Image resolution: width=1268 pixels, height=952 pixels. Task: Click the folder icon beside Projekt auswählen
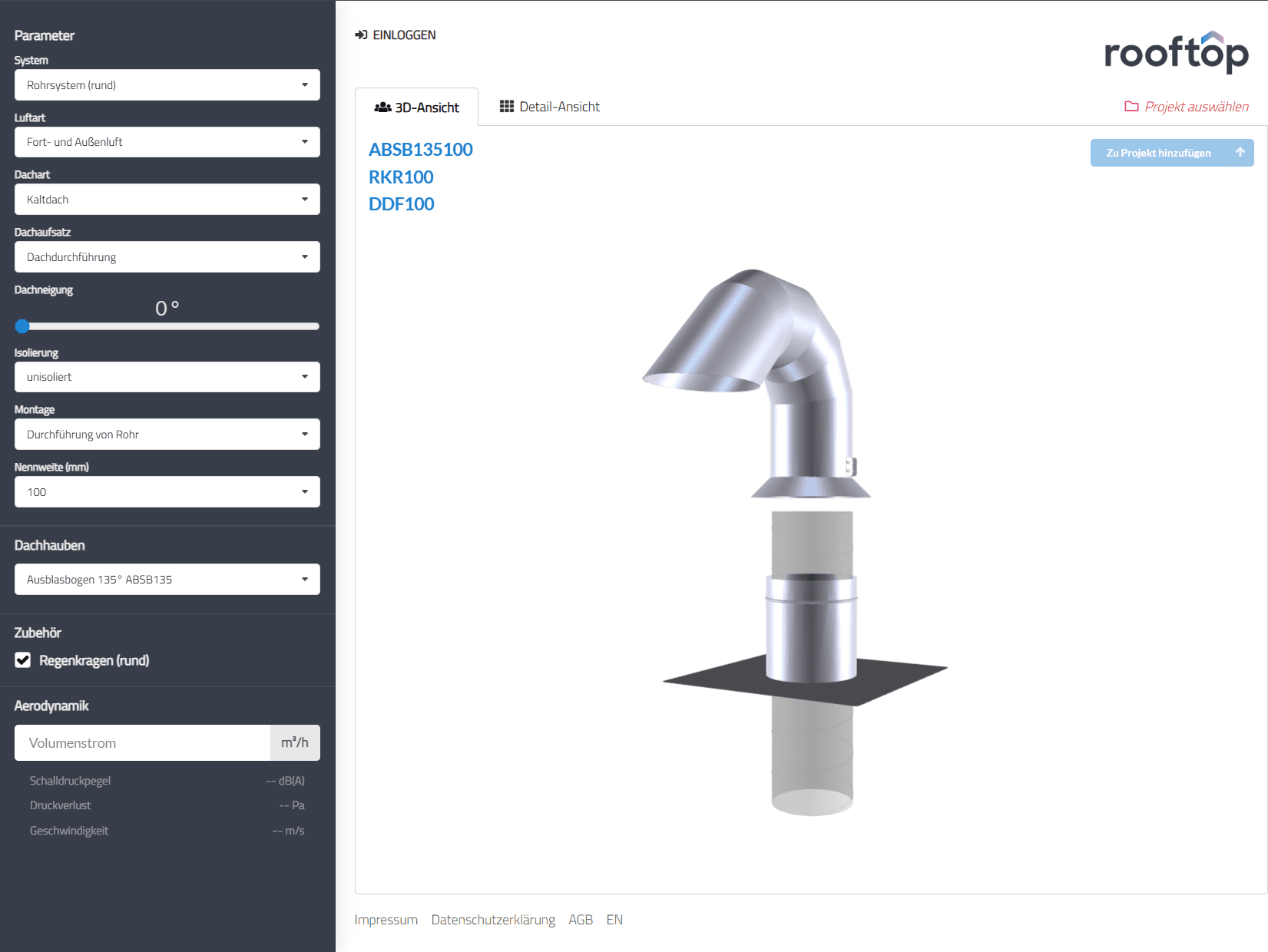[1131, 107]
